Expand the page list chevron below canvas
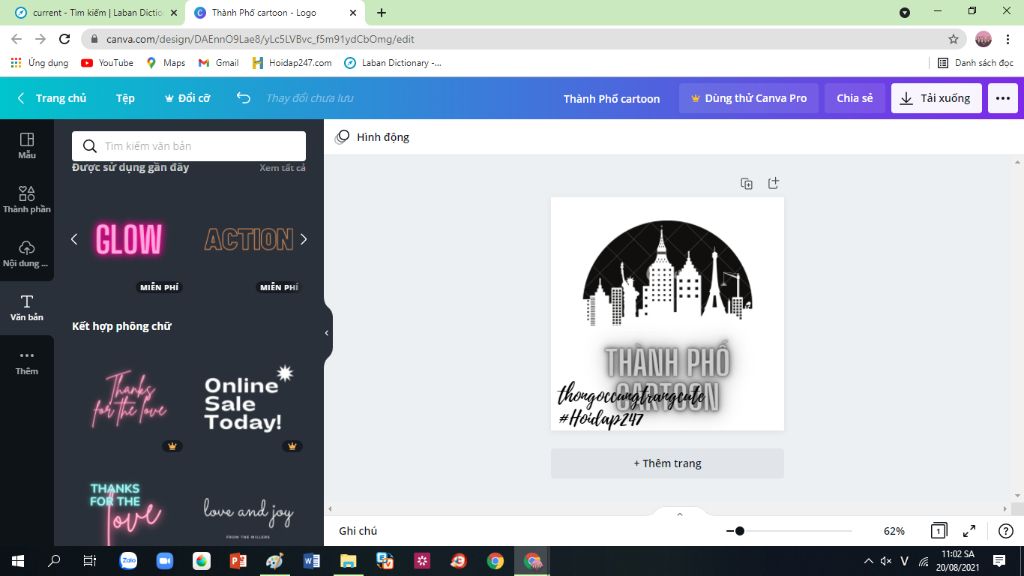 point(680,515)
